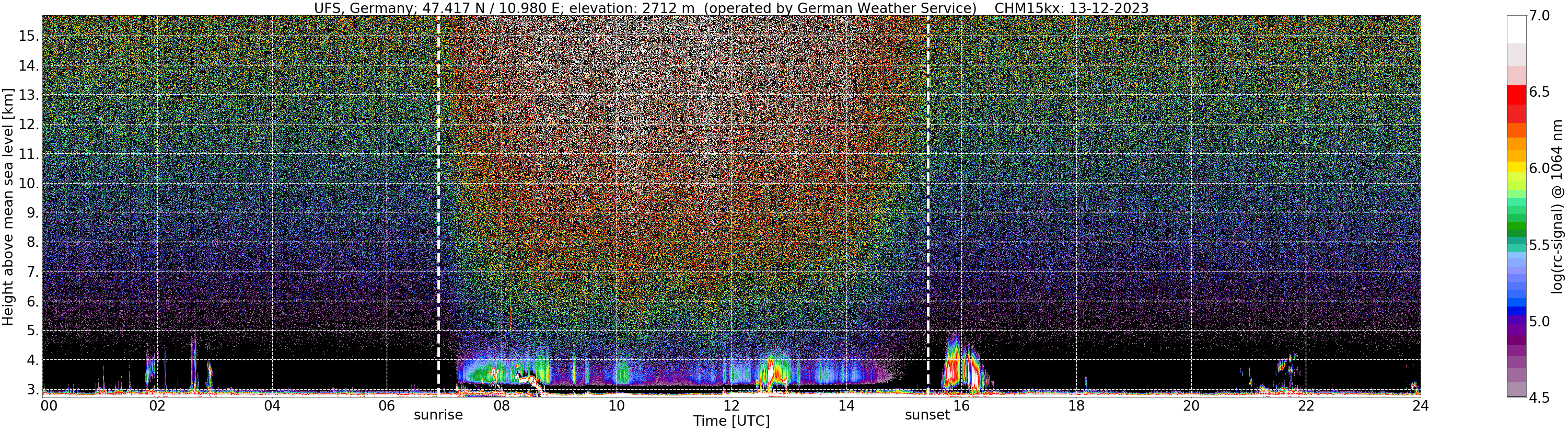Screen dimensions: 1568x431
Task: Select the white top segment of the colorbar
Action: click(1516, 29)
